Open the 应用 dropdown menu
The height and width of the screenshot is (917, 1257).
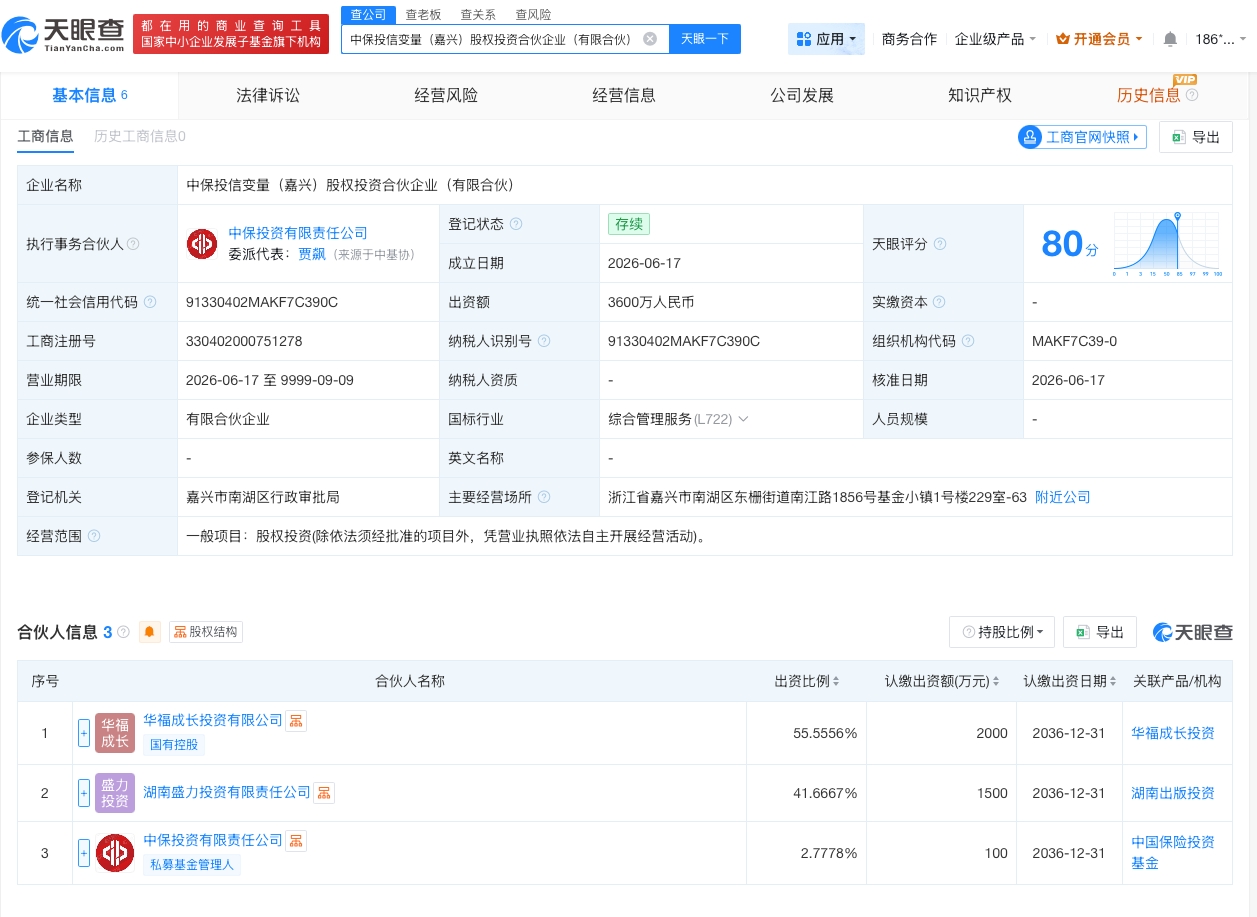pos(827,39)
